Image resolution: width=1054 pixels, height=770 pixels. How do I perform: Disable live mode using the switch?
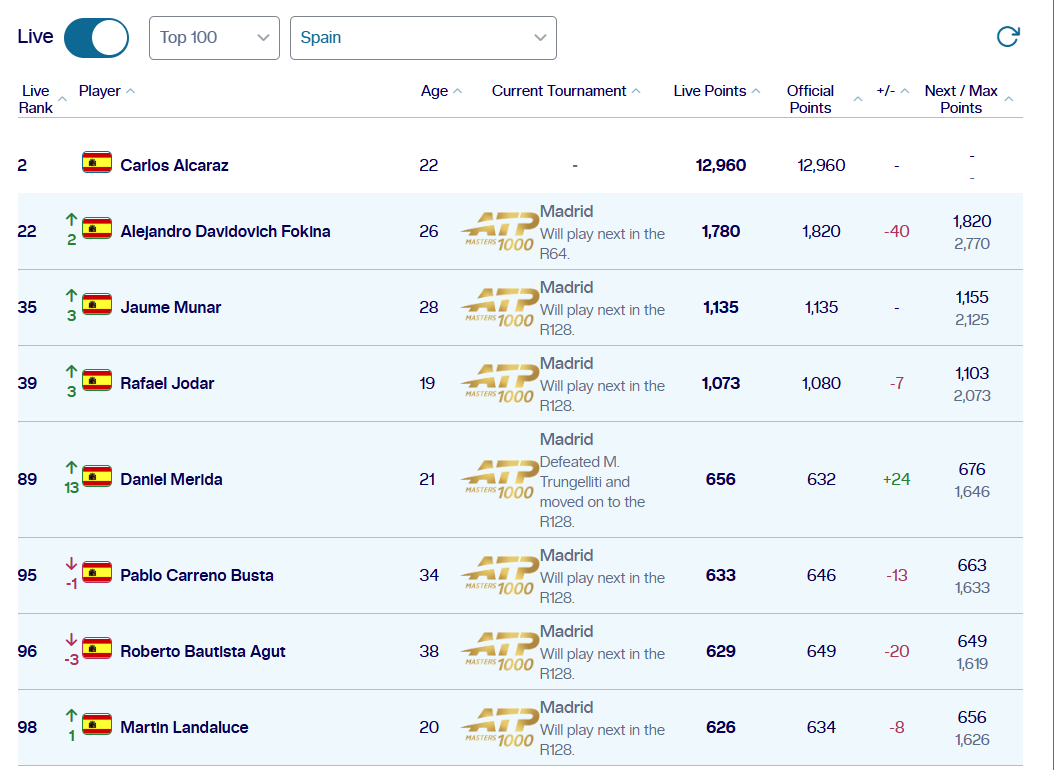coord(96,37)
